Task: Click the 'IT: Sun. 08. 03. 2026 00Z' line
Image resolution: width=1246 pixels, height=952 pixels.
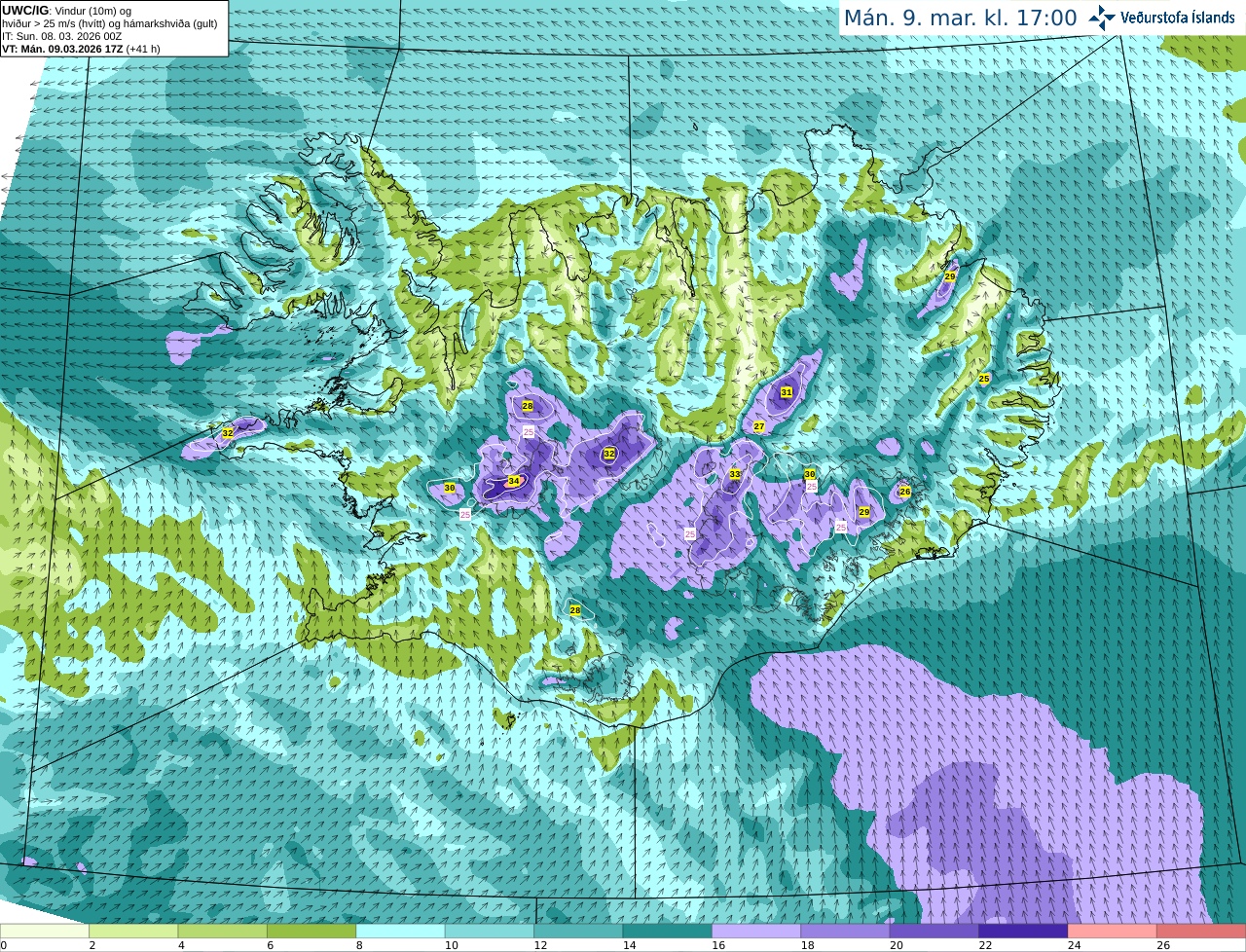Action: [61, 36]
